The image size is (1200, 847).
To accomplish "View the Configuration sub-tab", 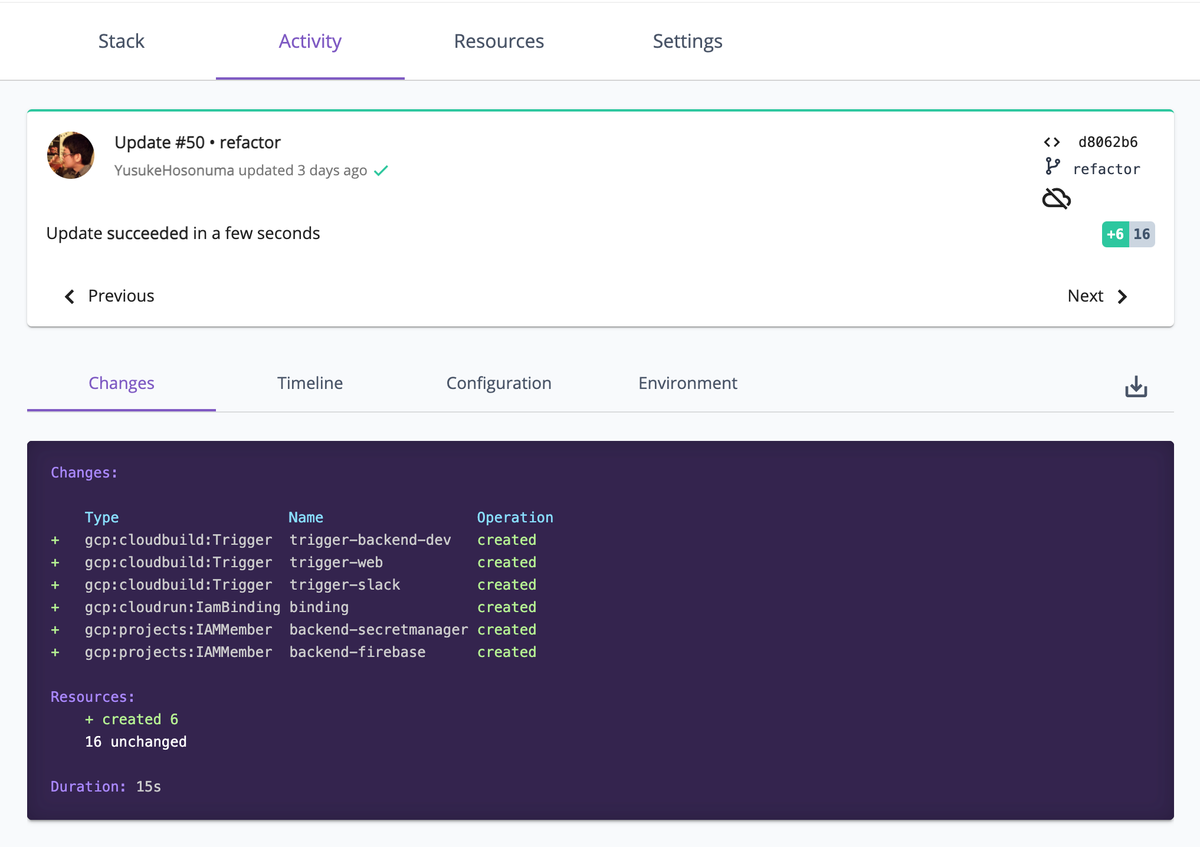I will point(499,383).
